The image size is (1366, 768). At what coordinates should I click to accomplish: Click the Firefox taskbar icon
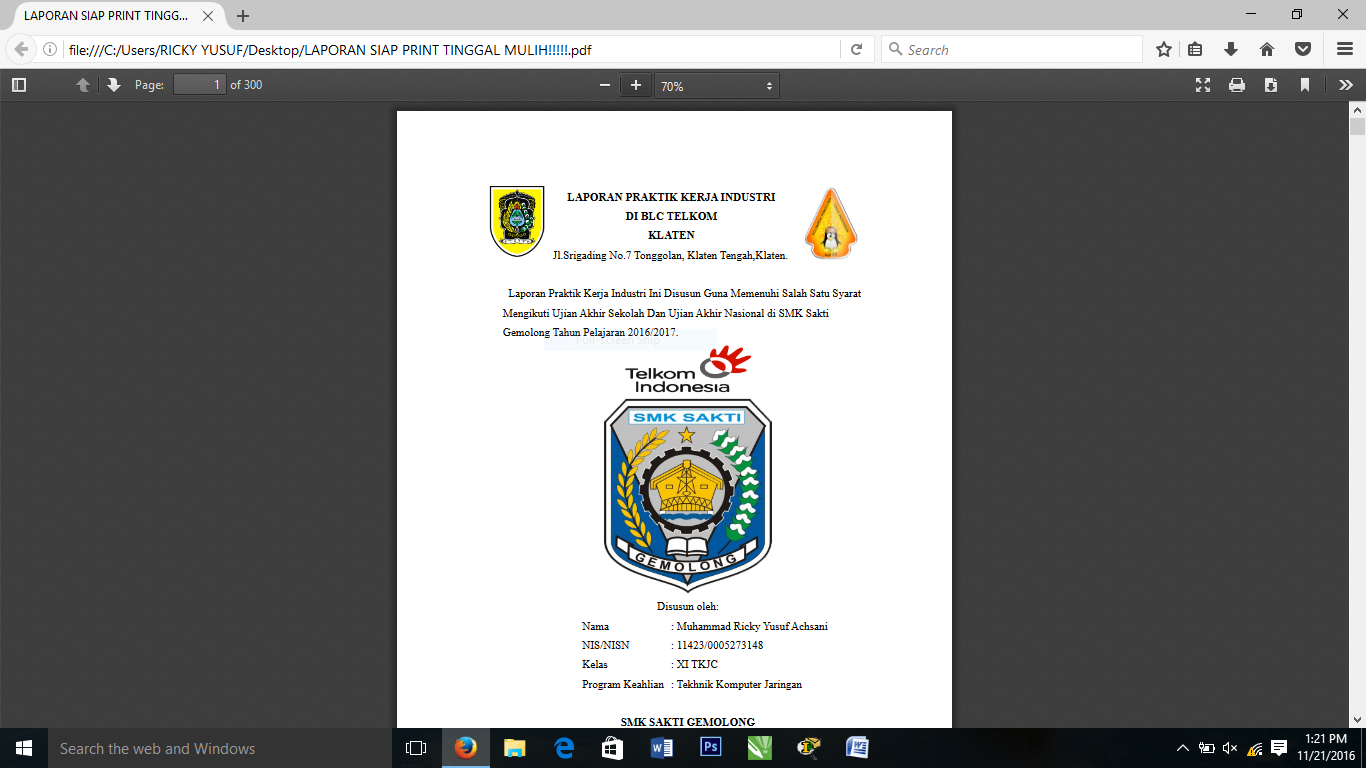(x=465, y=748)
